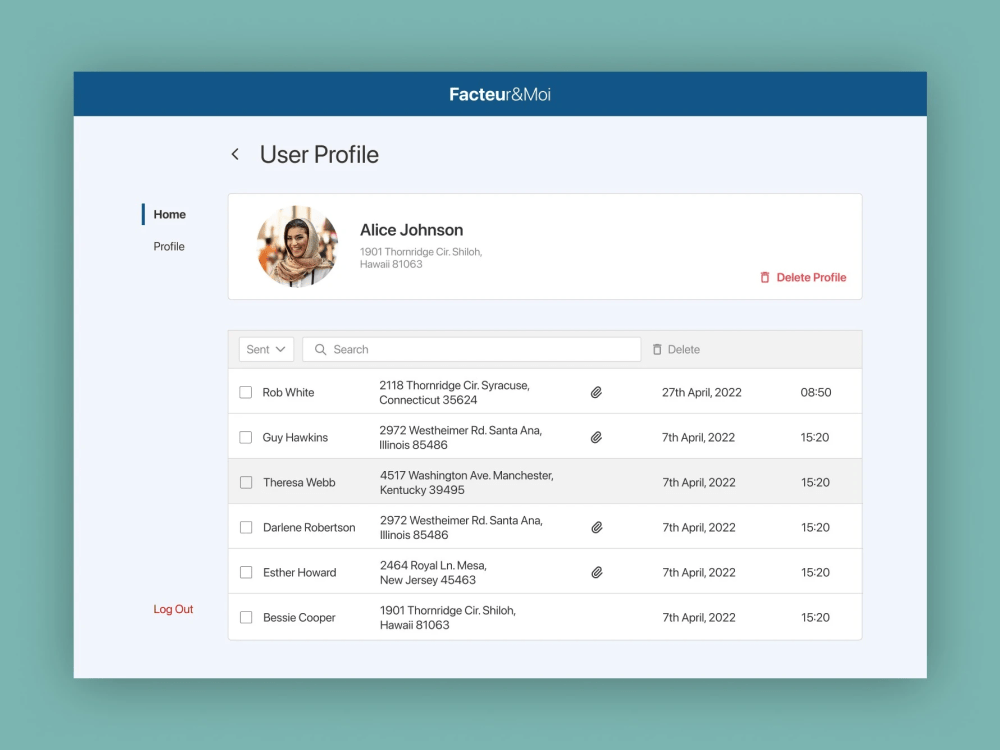1000x750 pixels.
Task: Click the red trash icon for Delete Profile
Action: click(765, 277)
